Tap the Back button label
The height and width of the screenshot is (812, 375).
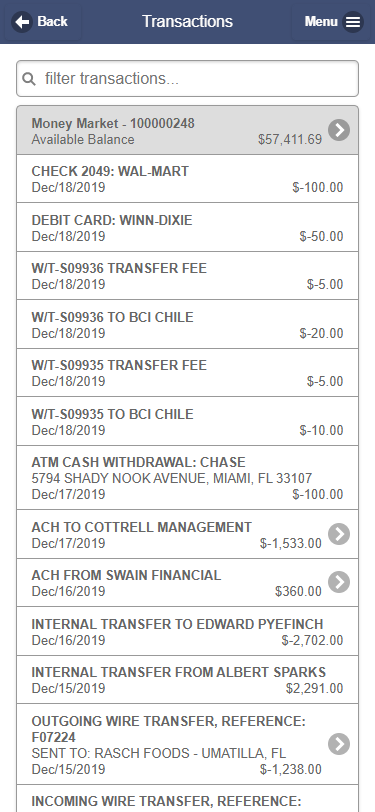[x=52, y=22]
